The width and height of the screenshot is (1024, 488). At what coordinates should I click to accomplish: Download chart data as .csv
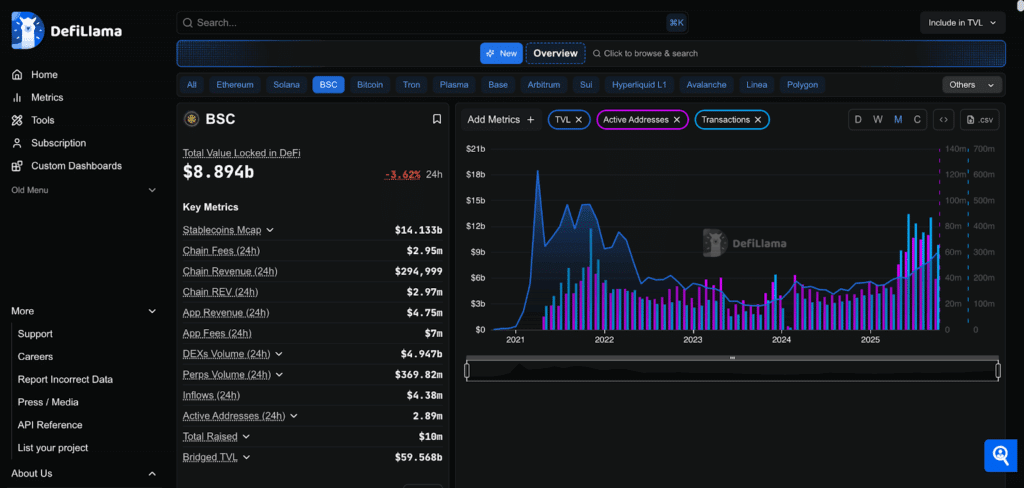[980, 120]
